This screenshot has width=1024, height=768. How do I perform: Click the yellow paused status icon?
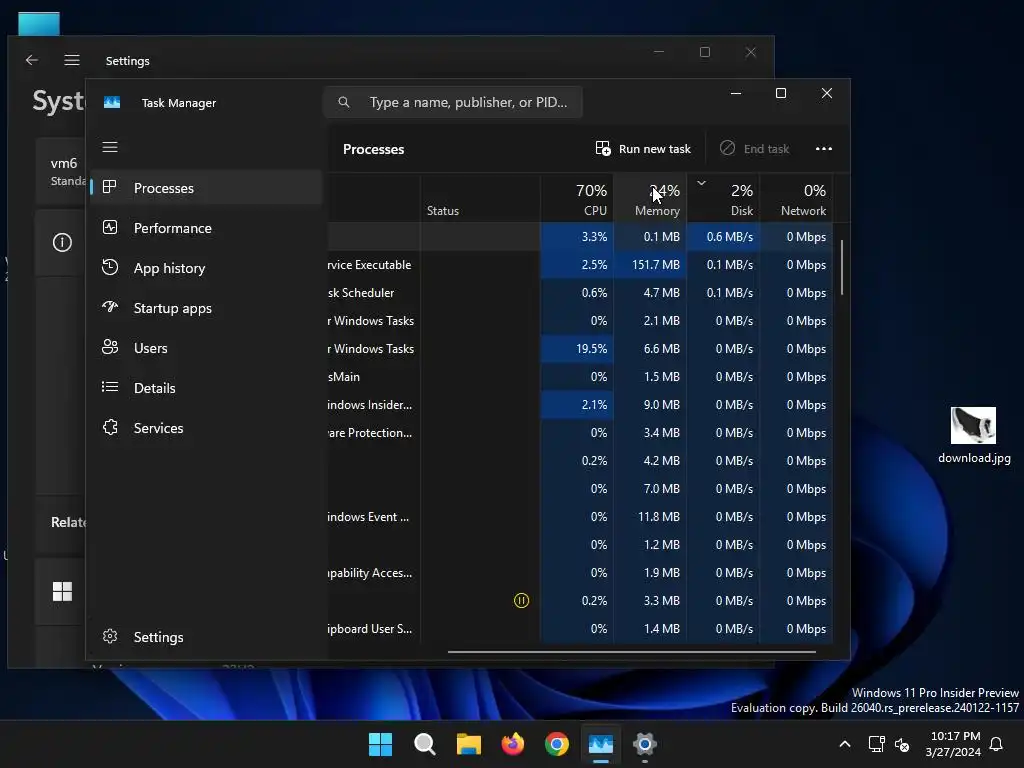521,600
